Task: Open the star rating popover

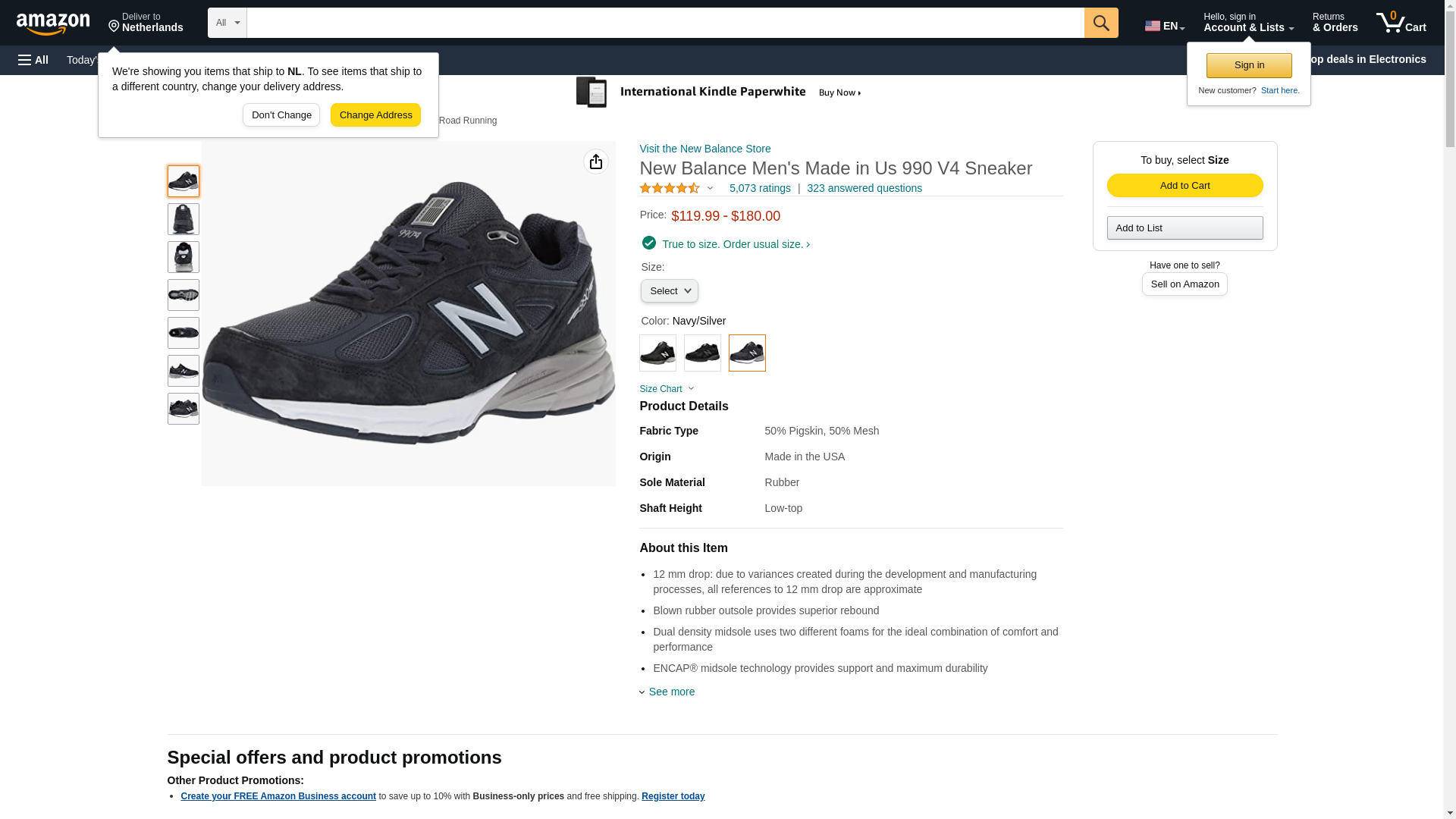Action: coord(676,188)
